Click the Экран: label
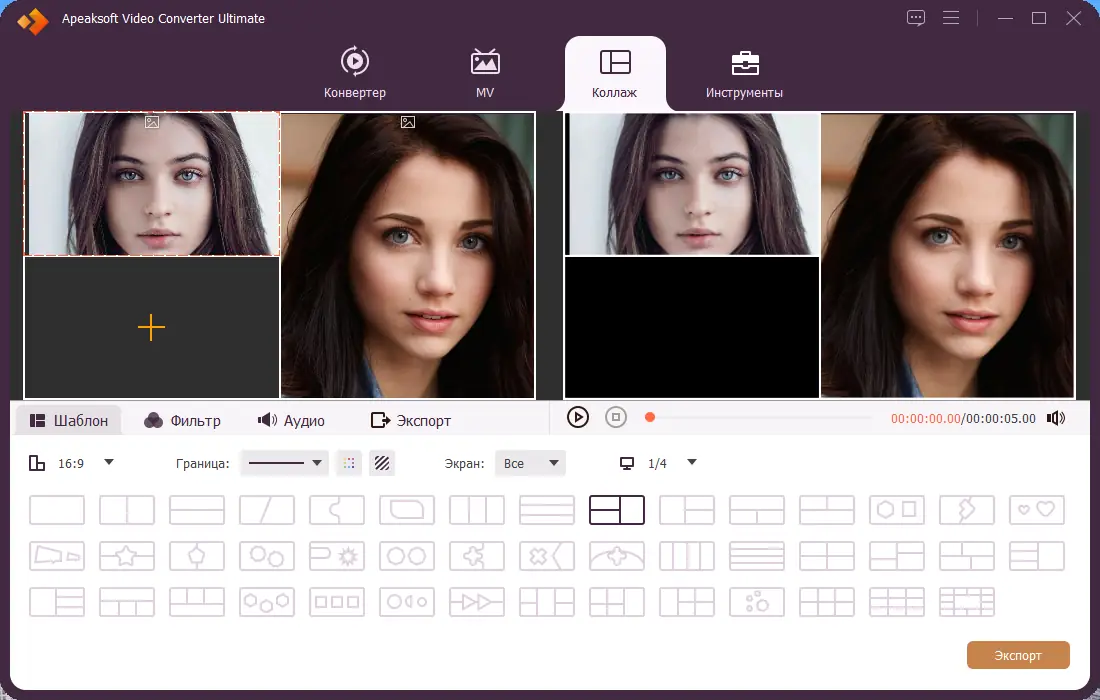Screen dimensions: 1100x700 [x=464, y=464]
